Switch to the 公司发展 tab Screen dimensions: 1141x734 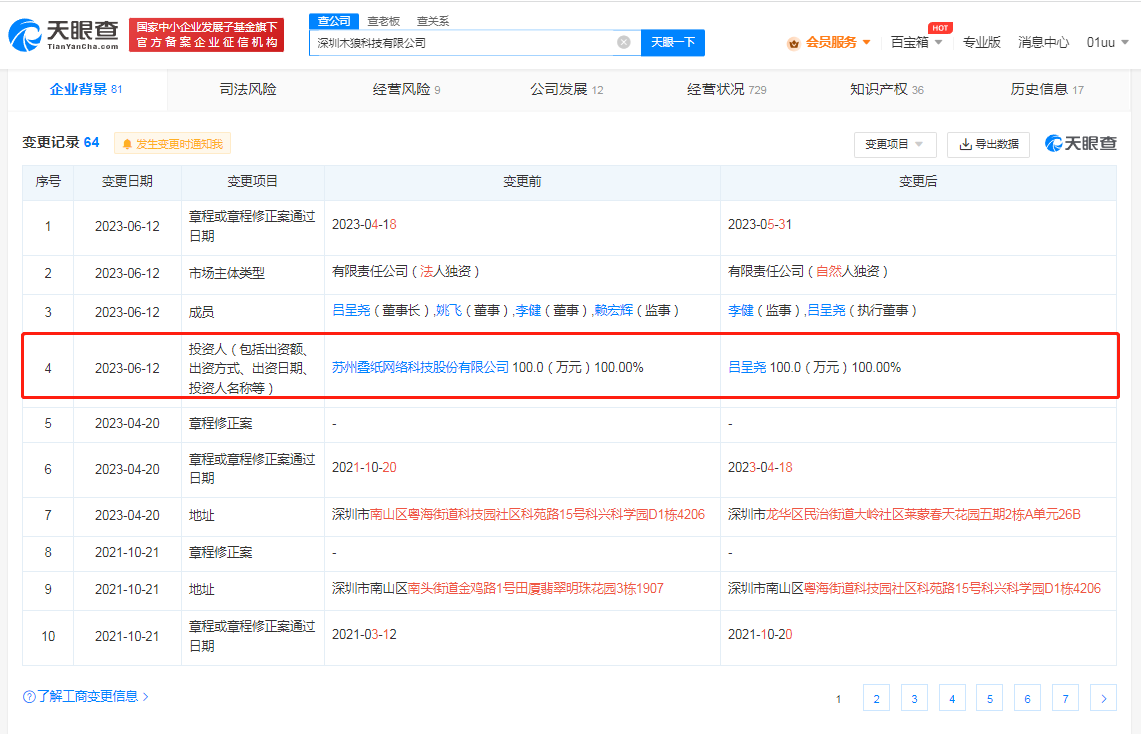(x=566, y=89)
